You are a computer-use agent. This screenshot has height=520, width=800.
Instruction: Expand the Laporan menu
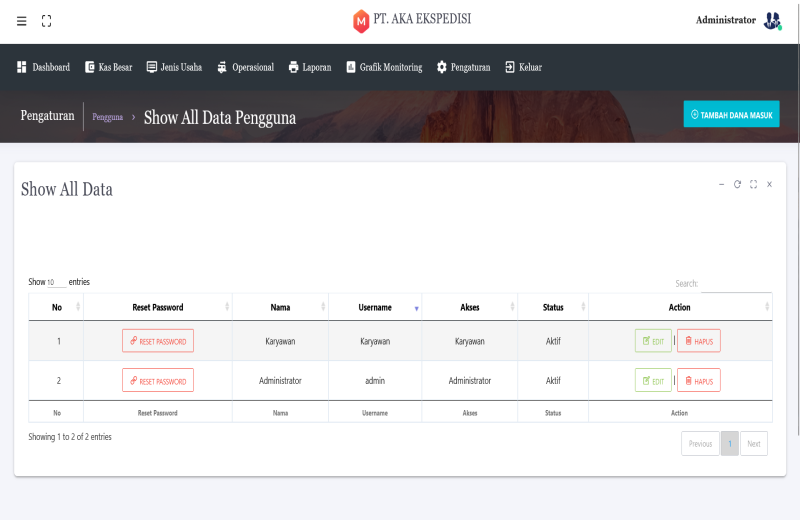[309, 67]
